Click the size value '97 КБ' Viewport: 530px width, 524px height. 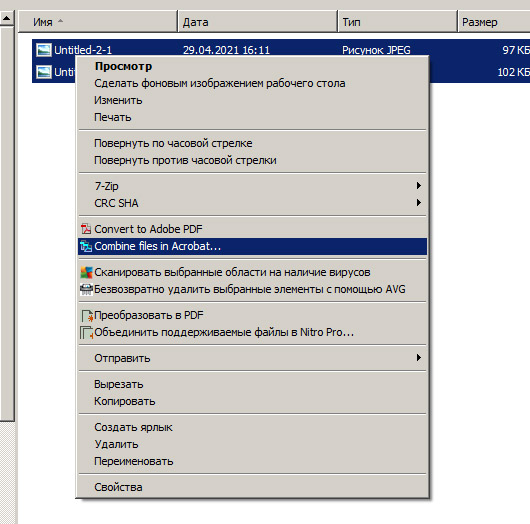tap(516, 50)
